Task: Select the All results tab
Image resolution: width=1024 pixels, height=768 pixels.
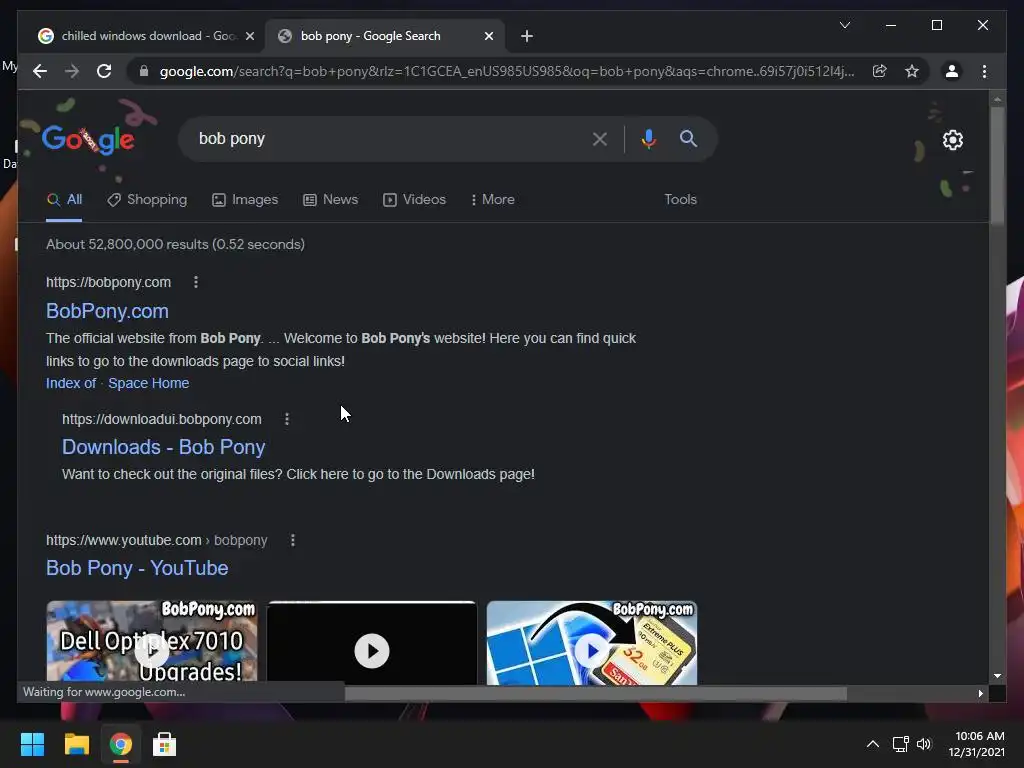Action: (x=64, y=200)
